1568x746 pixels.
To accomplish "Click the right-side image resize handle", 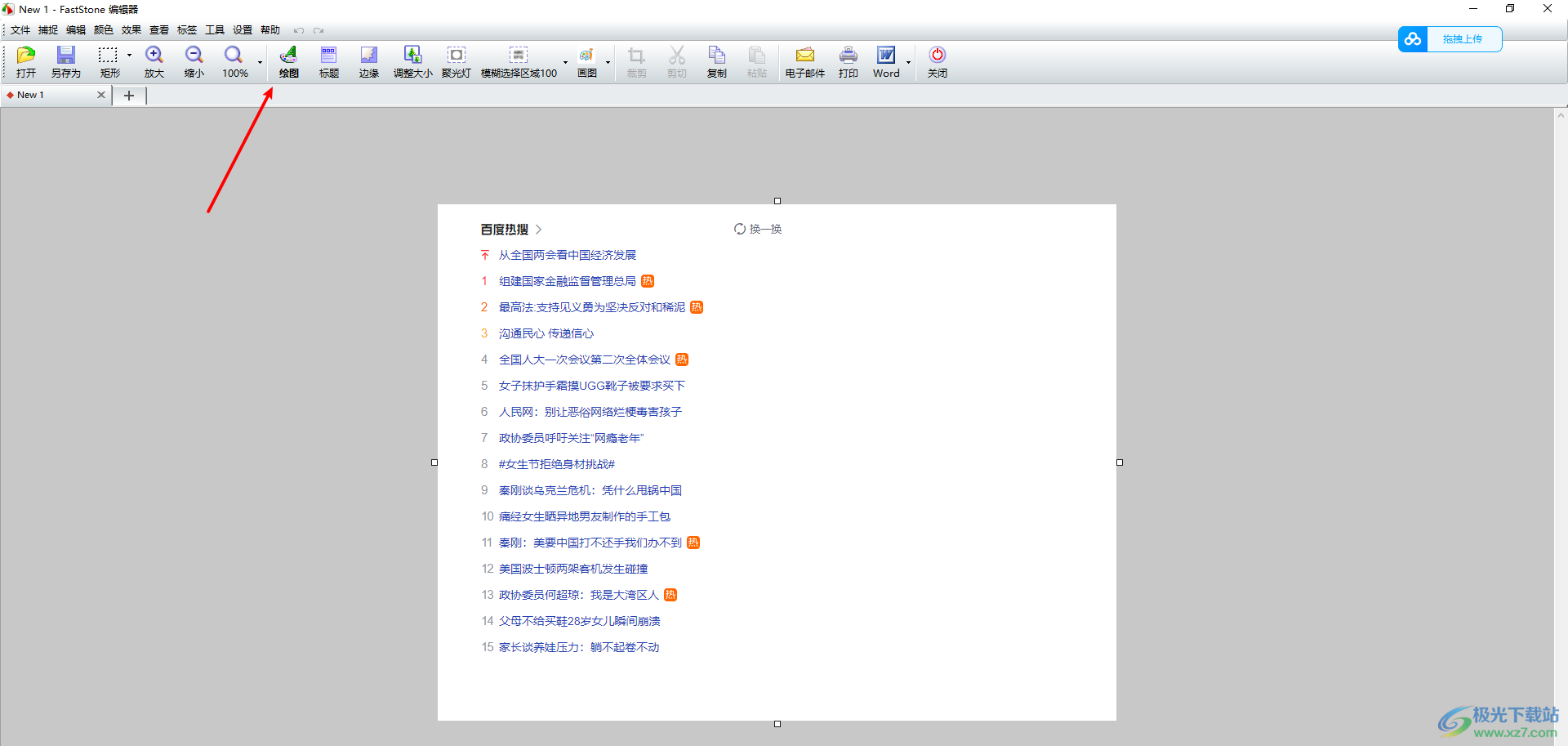I will 1120,462.
